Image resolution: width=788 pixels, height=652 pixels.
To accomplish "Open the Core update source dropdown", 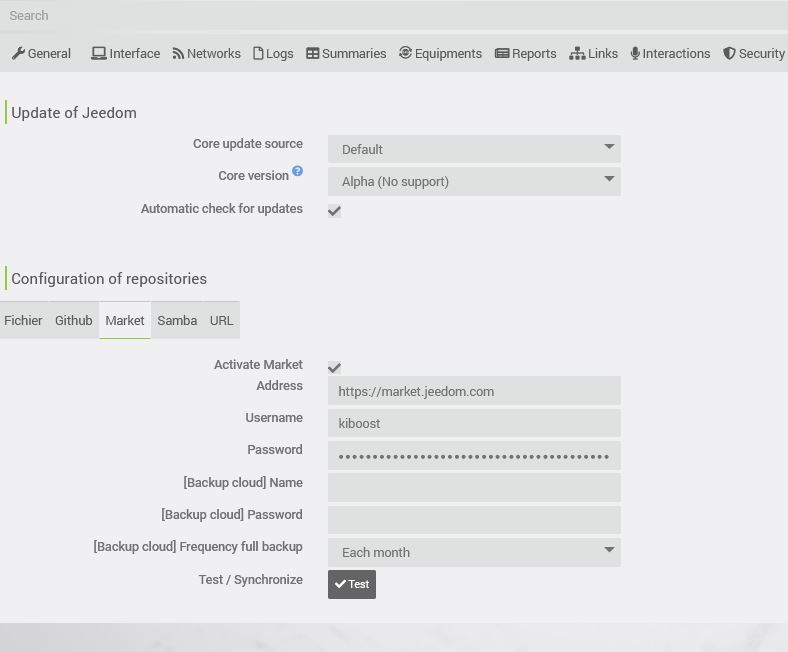I will click(474, 149).
